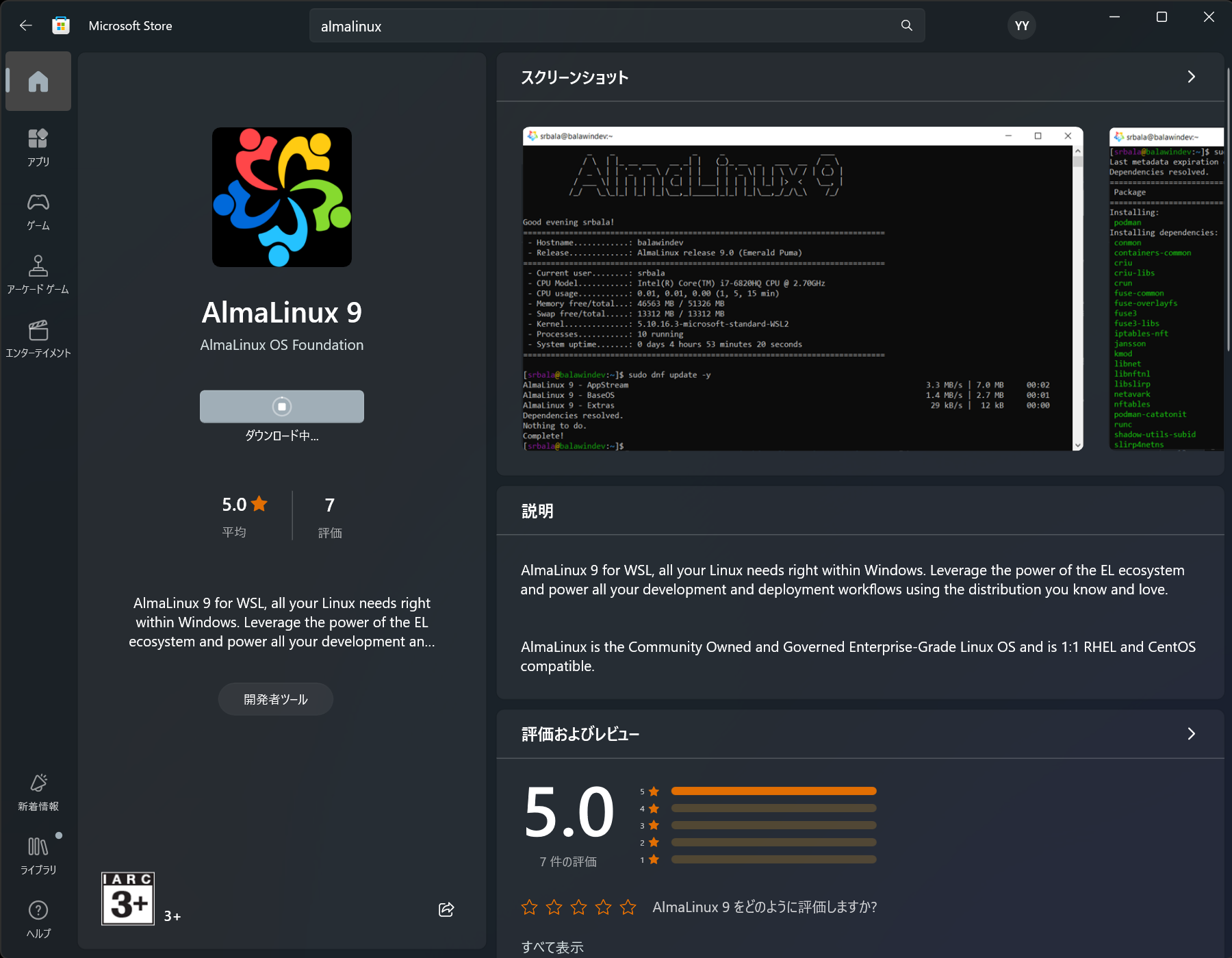
Task: Expand the 評価およびレビュー section
Action: click(1191, 734)
